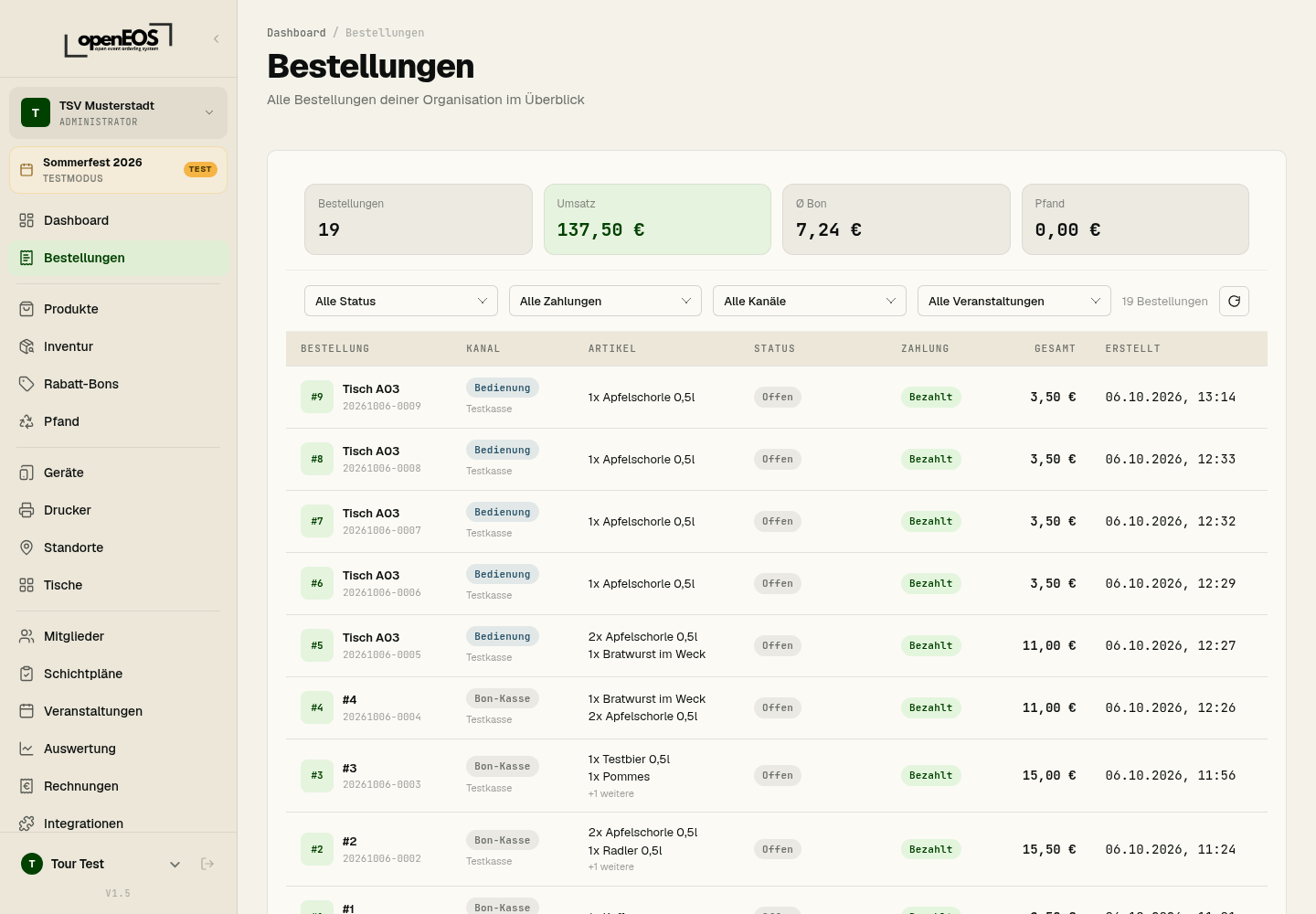Open the Inventur menu item
This screenshot has height=914, width=1316.
(x=118, y=346)
